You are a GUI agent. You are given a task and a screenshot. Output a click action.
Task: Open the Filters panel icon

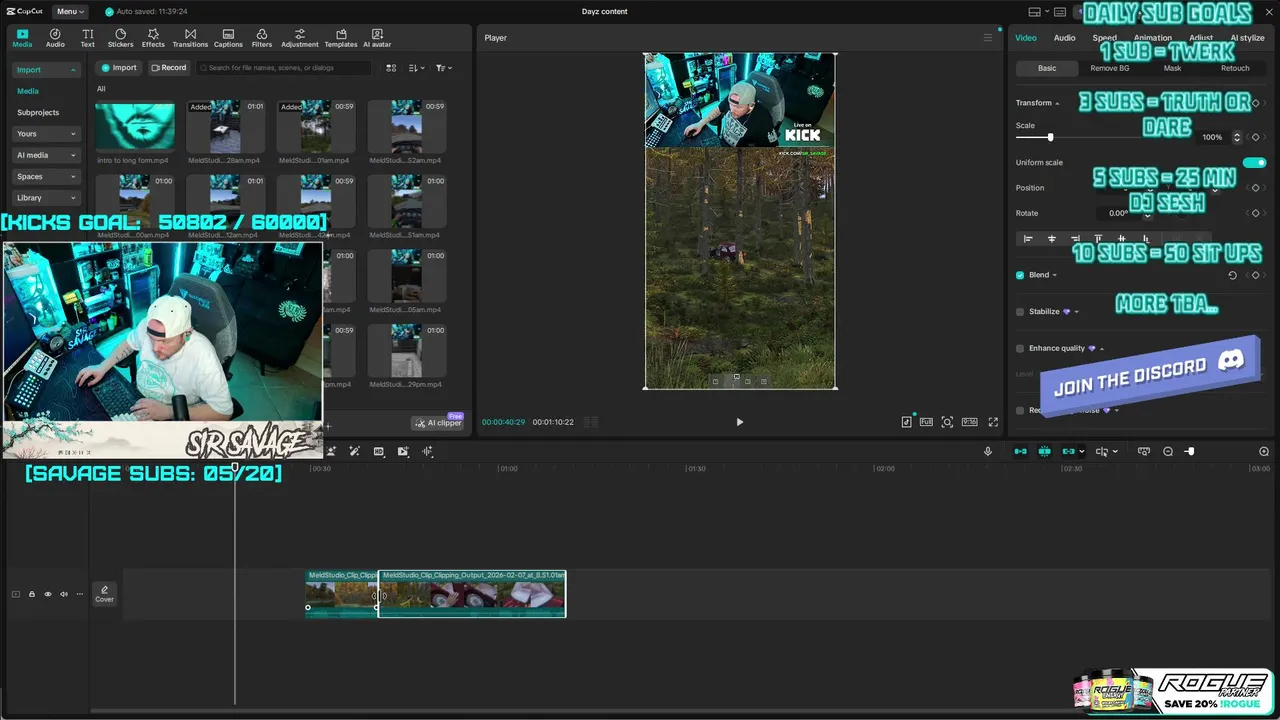(262, 38)
